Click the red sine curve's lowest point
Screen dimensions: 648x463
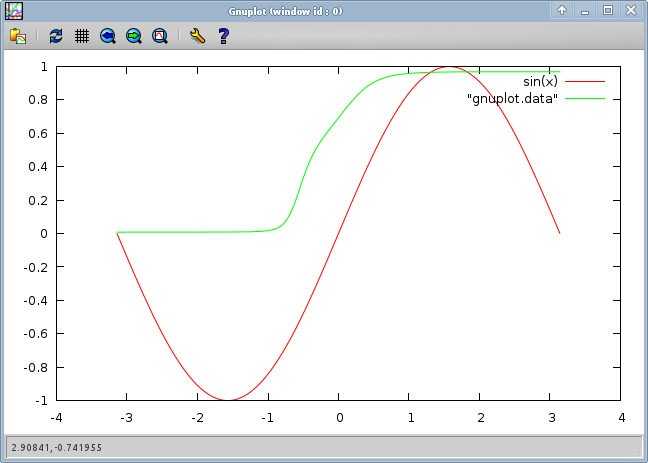(229, 399)
